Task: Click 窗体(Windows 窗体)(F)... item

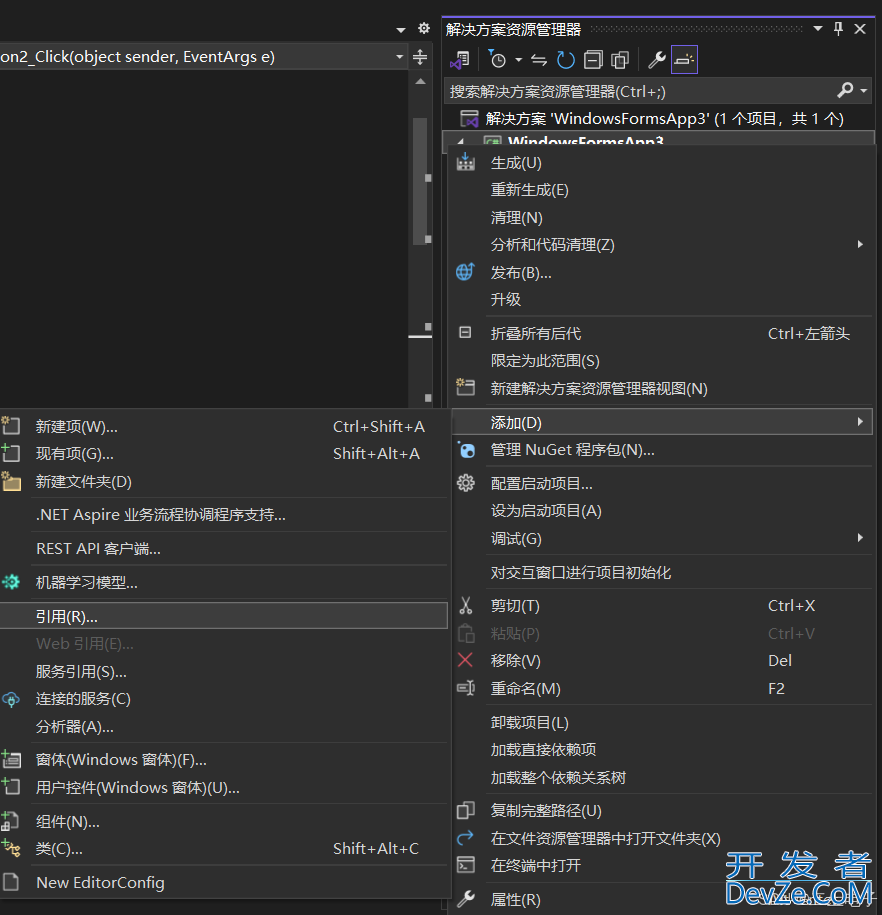Action: coord(224,760)
